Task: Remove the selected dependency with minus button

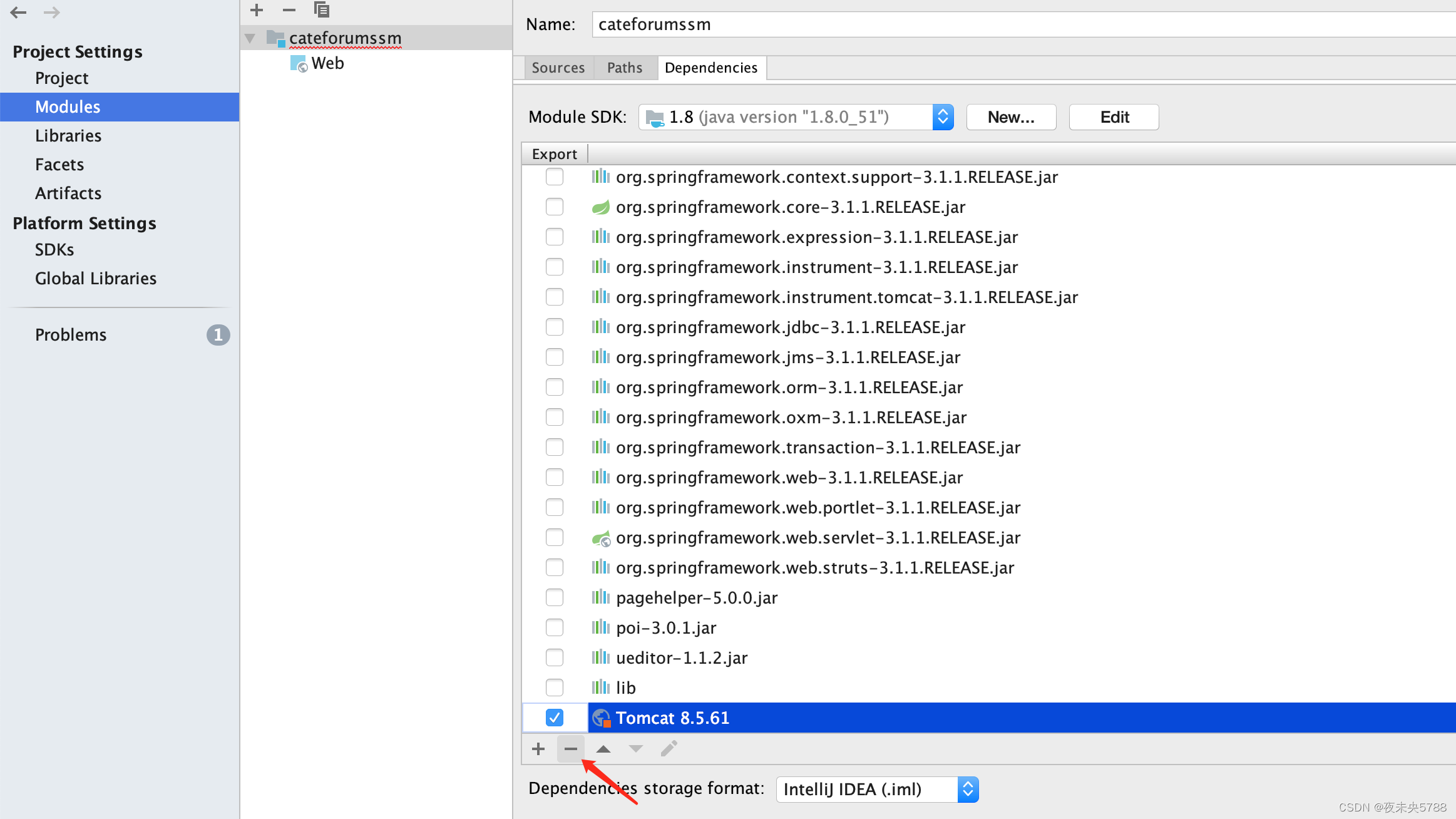Action: click(x=570, y=749)
